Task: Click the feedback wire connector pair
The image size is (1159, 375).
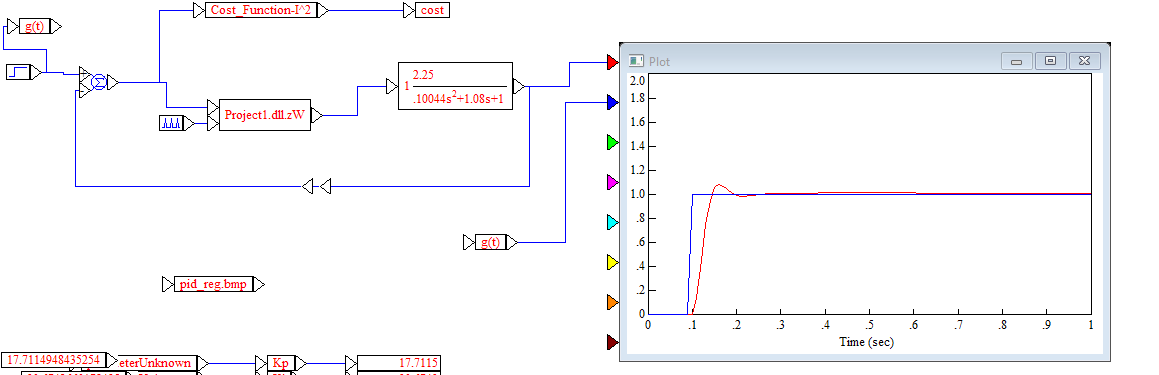Action: [317, 186]
